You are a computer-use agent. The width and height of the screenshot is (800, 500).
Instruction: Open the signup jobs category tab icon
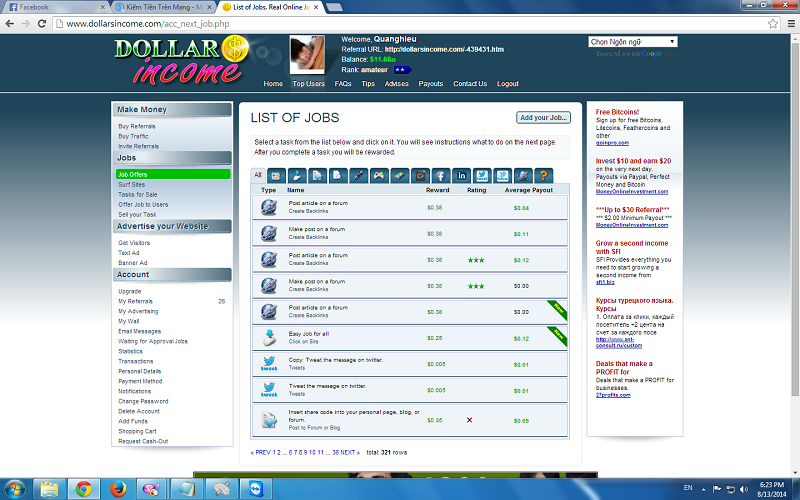[276, 176]
